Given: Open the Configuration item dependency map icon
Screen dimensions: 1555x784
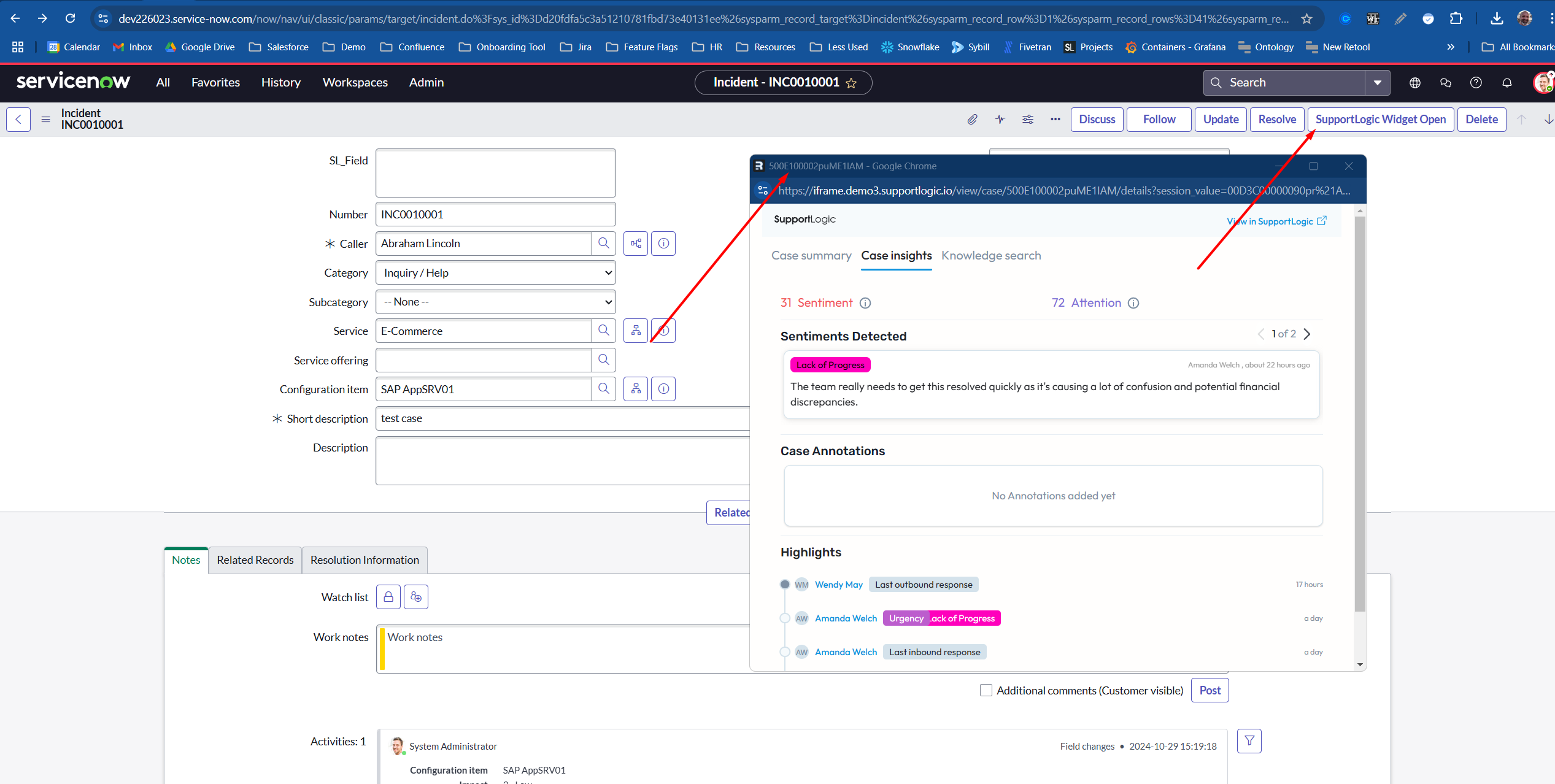Looking at the screenshot, I should point(636,389).
